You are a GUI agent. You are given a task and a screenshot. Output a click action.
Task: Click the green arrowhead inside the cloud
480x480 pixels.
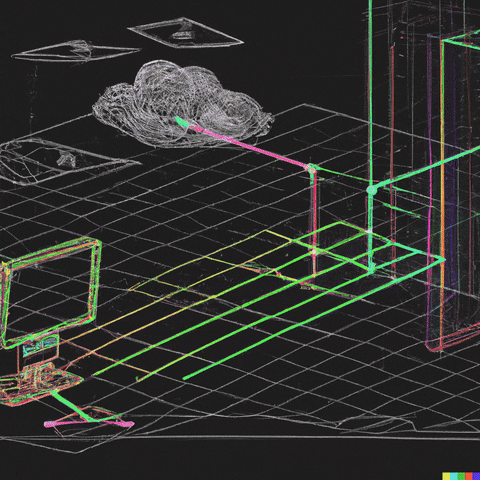182,122
